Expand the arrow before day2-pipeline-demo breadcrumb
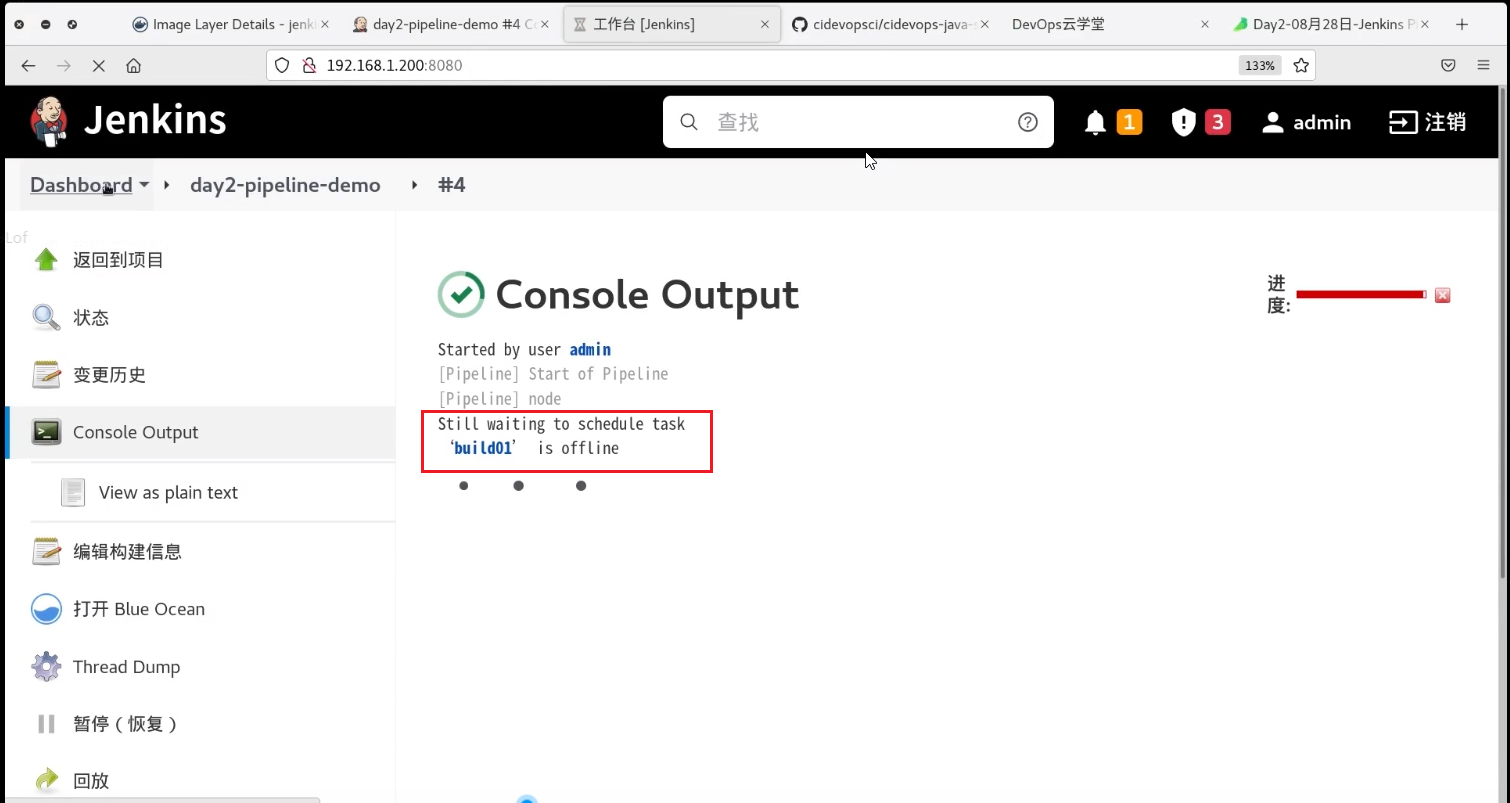 point(168,185)
